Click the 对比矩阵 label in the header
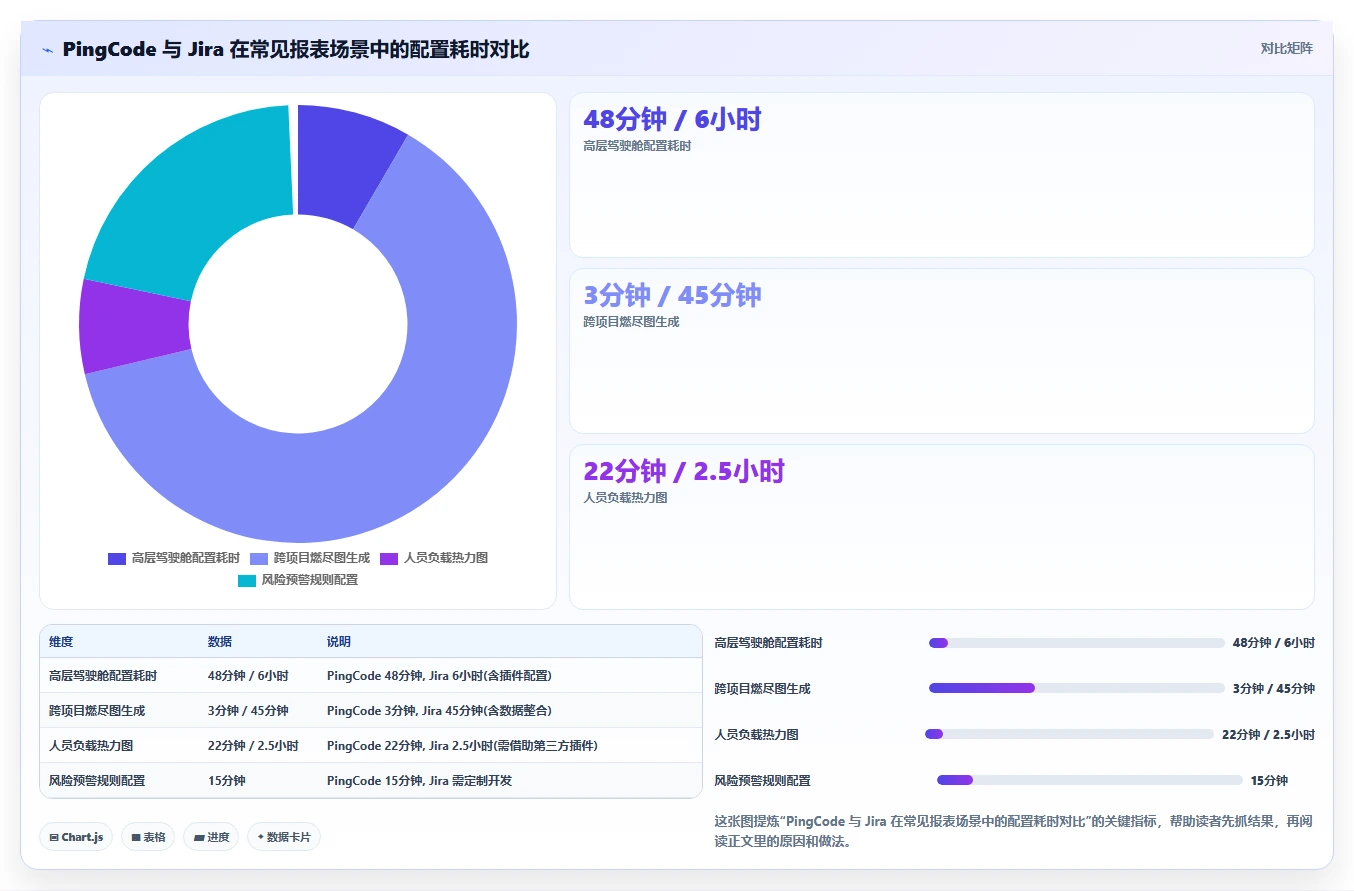Screen dimensions: 1354x891 coord(1286,48)
